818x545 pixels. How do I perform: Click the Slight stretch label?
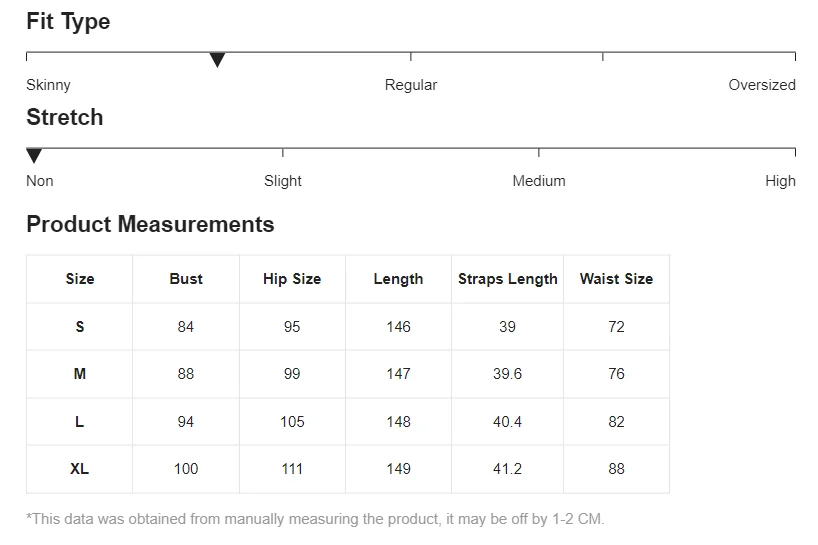pyautogui.click(x=282, y=181)
